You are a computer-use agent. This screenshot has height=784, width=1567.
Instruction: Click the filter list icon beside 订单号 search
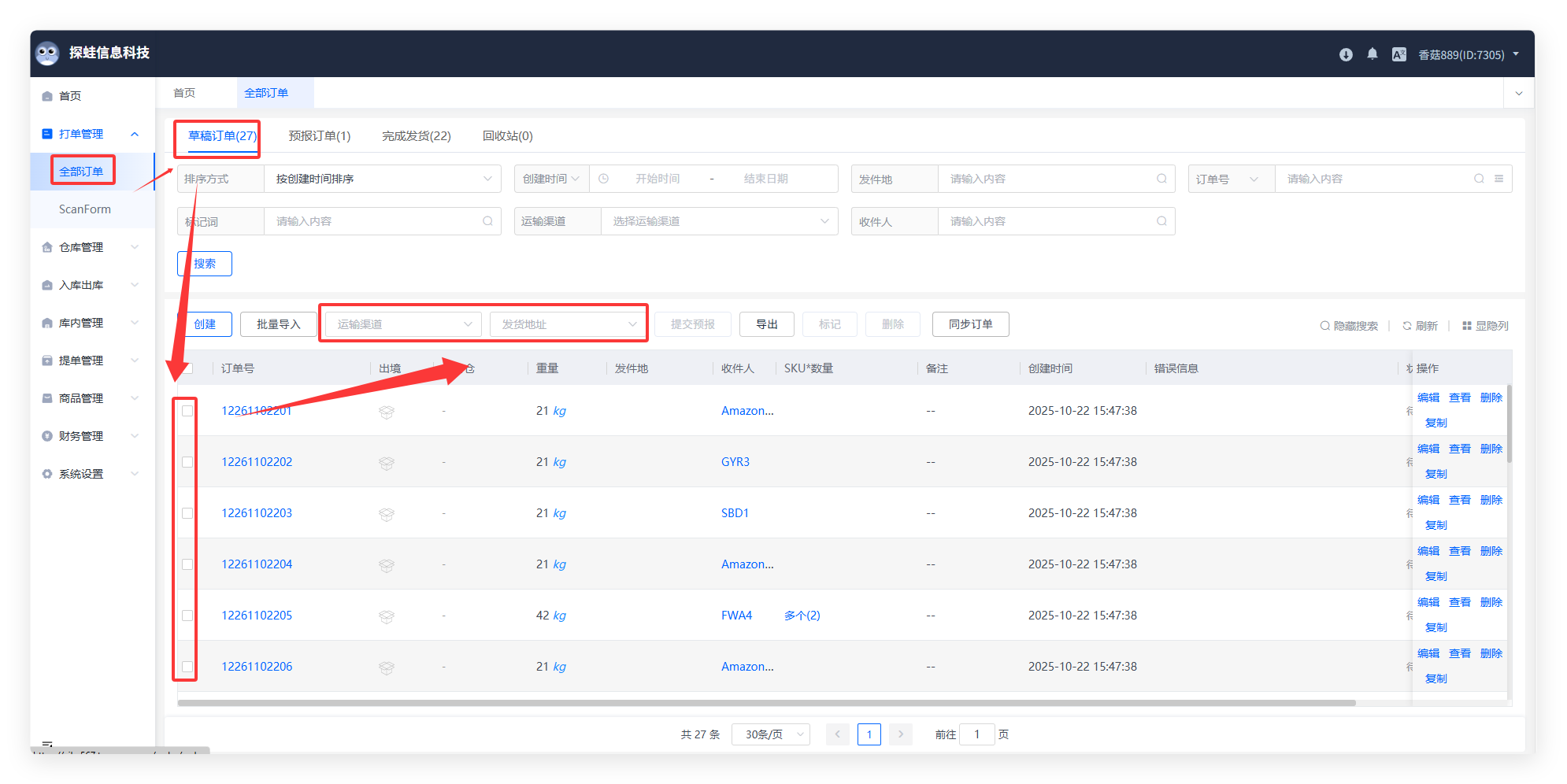pyautogui.click(x=1499, y=179)
